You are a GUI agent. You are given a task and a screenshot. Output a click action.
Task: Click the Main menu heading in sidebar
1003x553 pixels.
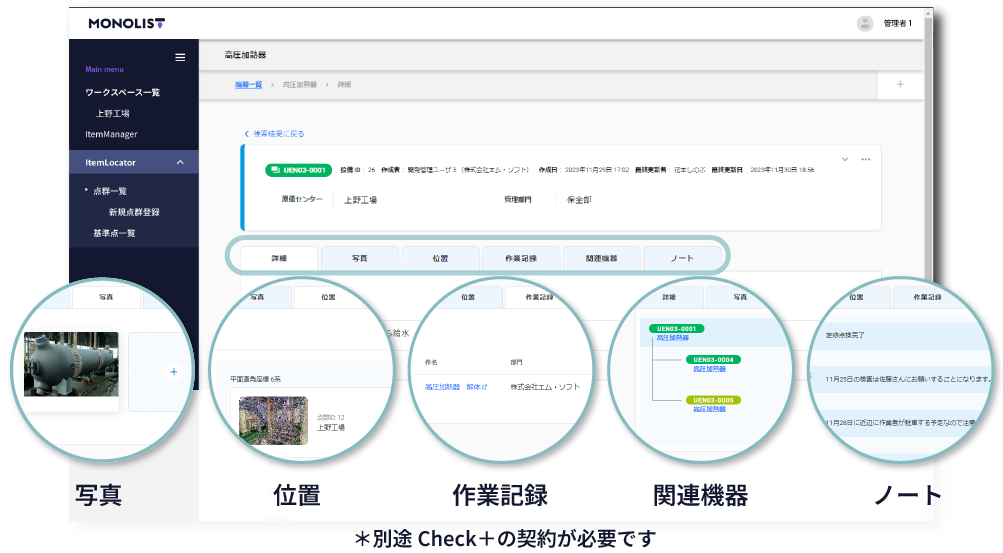pos(104,69)
